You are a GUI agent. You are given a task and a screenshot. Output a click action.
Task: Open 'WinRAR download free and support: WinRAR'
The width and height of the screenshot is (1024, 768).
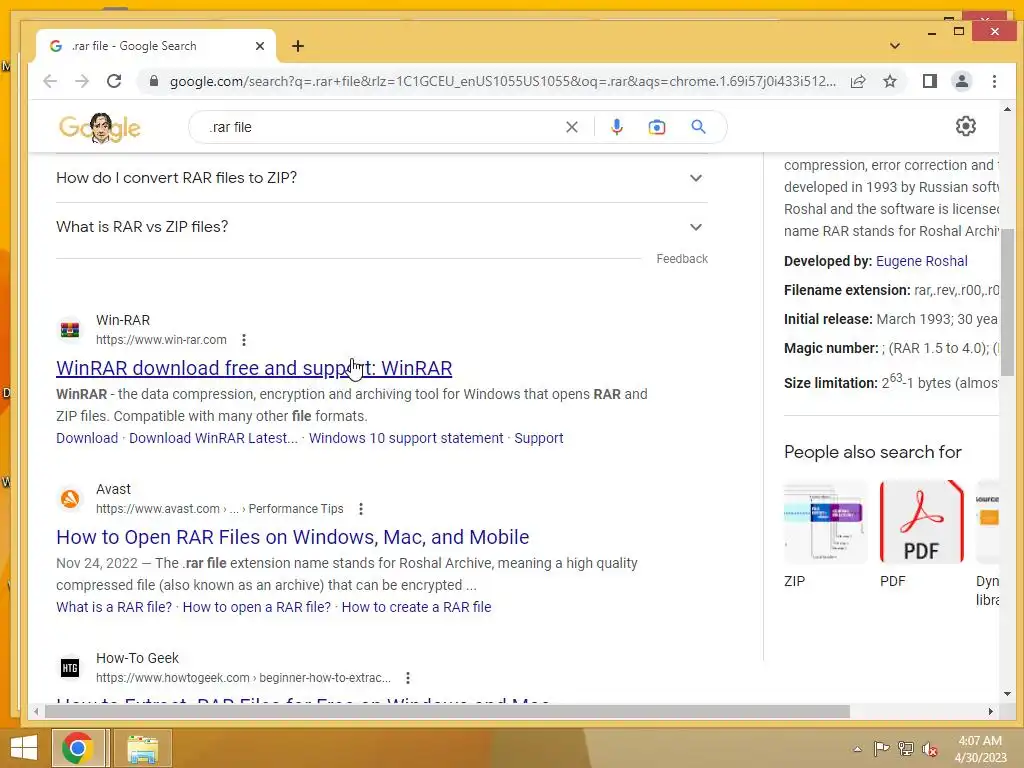254,368
